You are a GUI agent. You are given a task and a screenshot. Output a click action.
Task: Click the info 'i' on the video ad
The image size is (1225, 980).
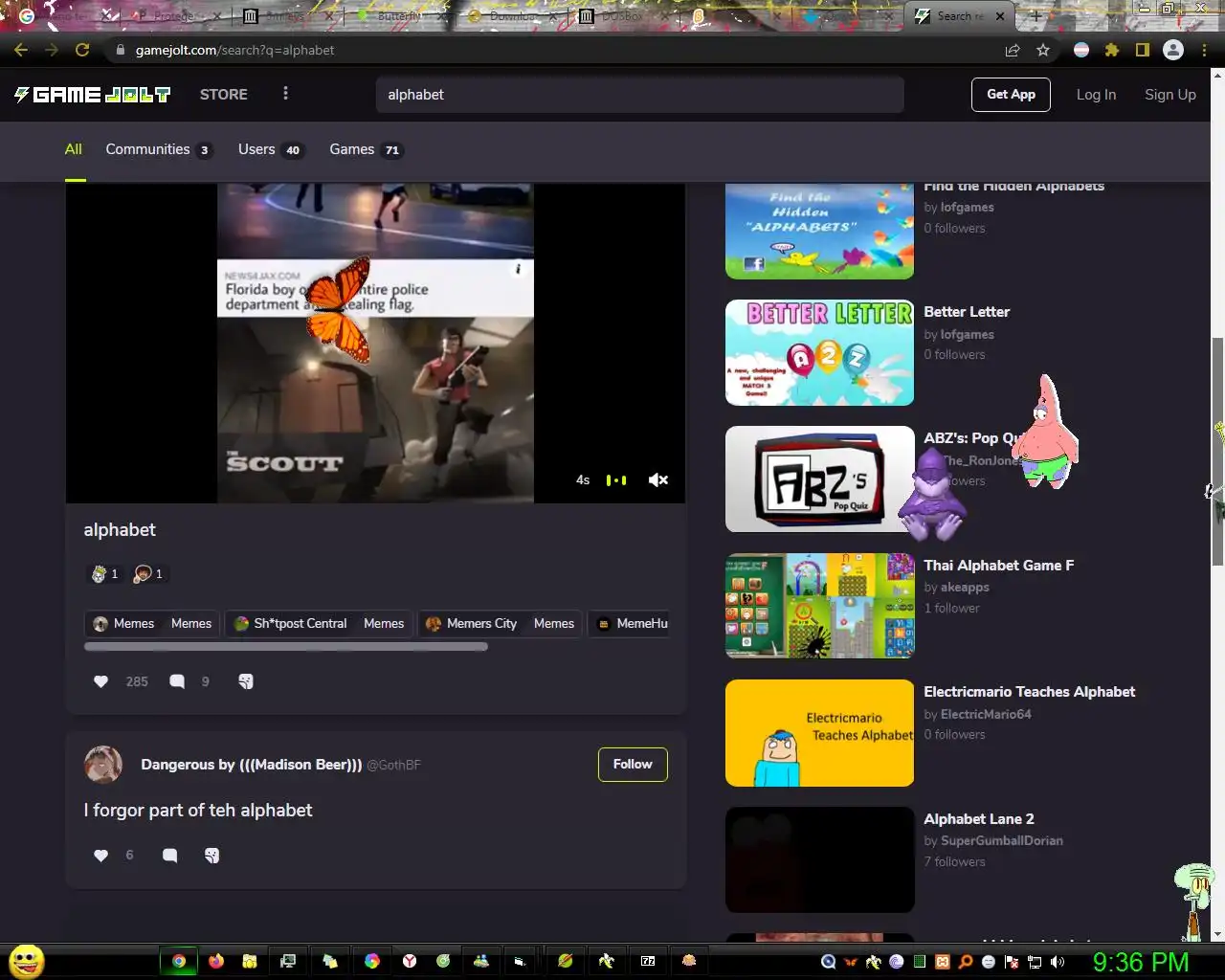tap(518, 269)
